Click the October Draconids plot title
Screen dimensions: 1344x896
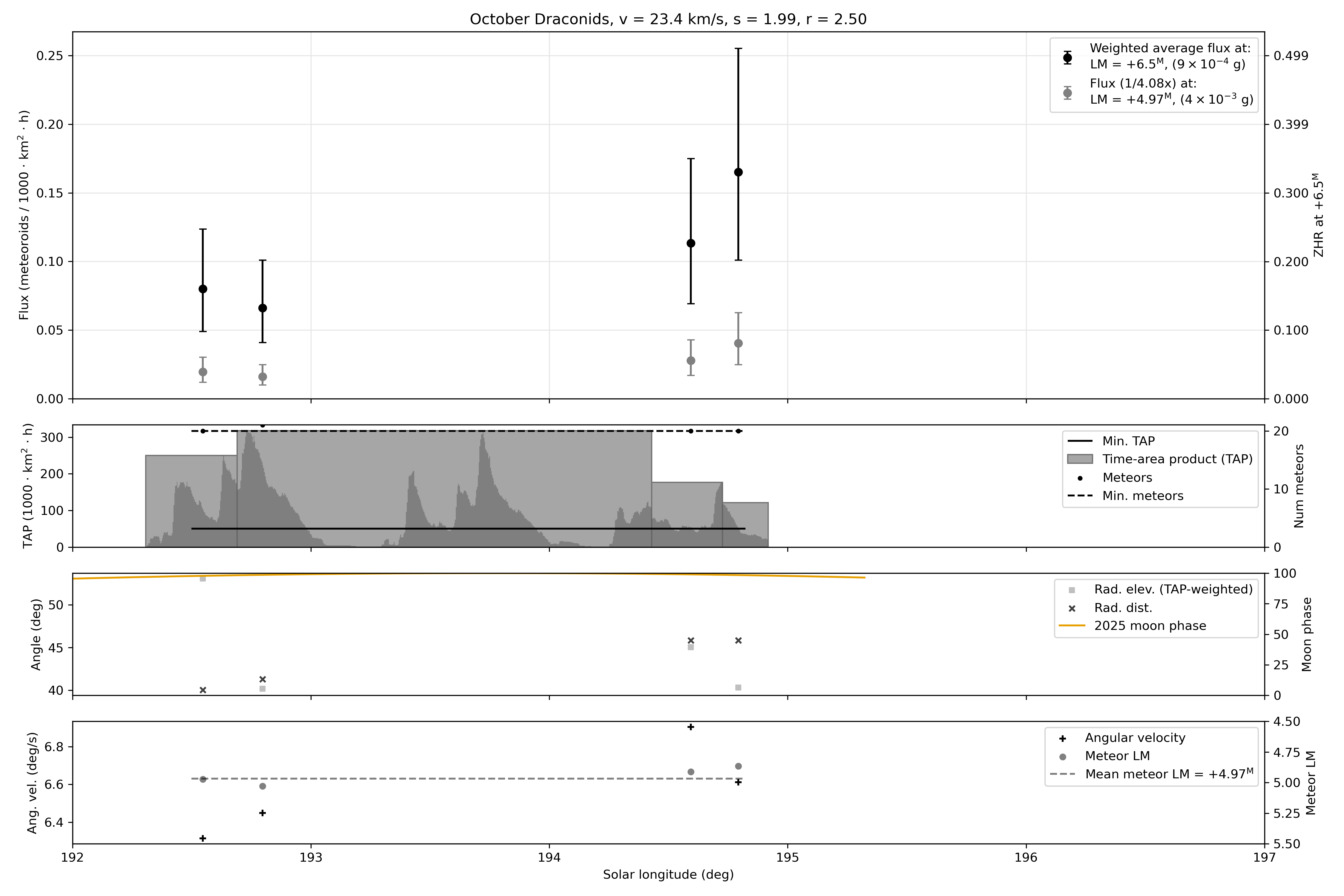point(668,19)
